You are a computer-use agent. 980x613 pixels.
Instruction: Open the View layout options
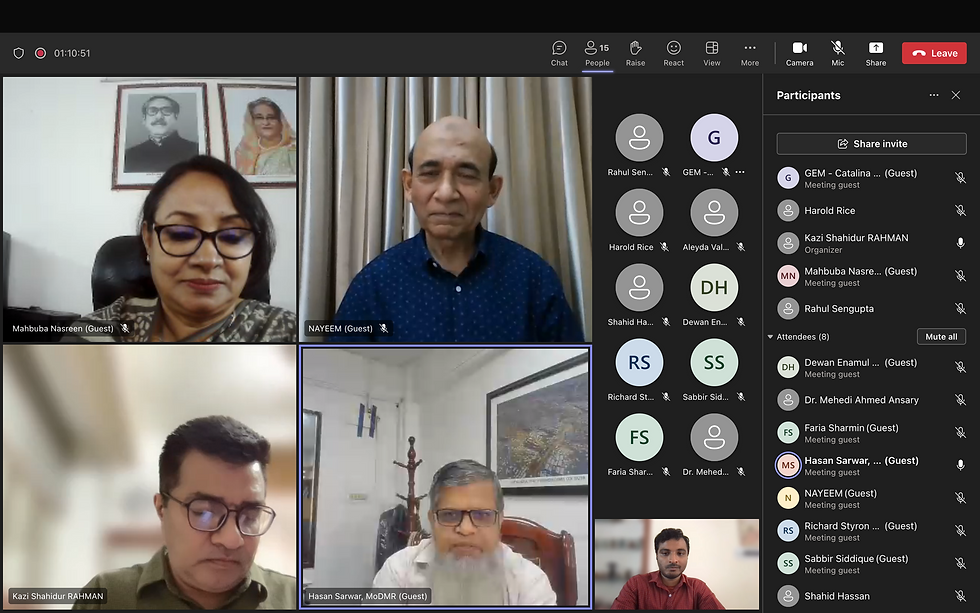711,54
